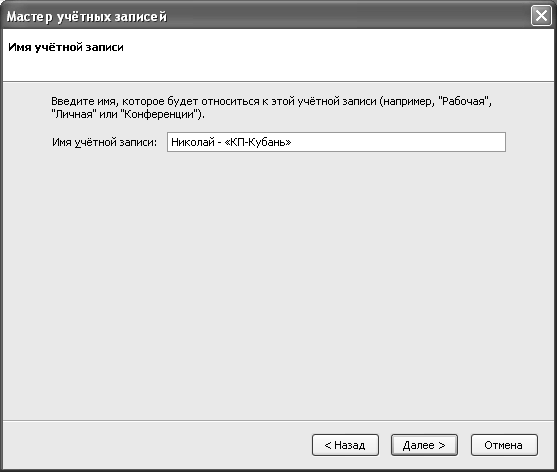This screenshot has height=472, width=557.
Task: Click the underlined у in field label
Action: 78,143
